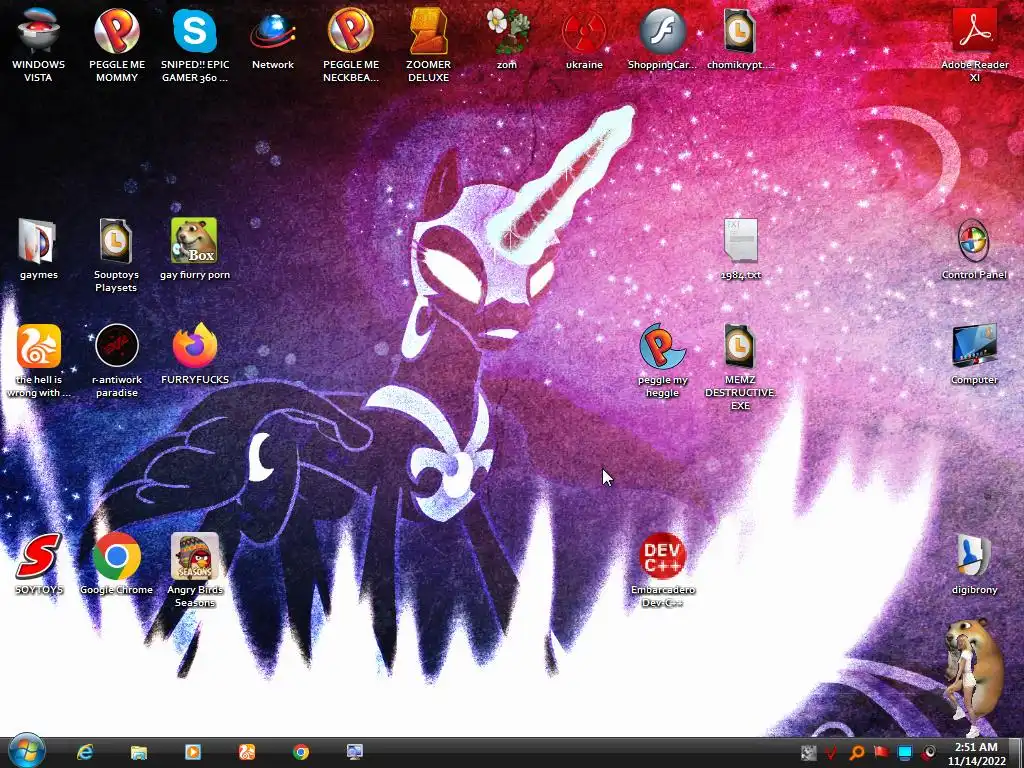Open the Windows Start menu orb
The width and height of the screenshot is (1024, 768).
(27, 752)
